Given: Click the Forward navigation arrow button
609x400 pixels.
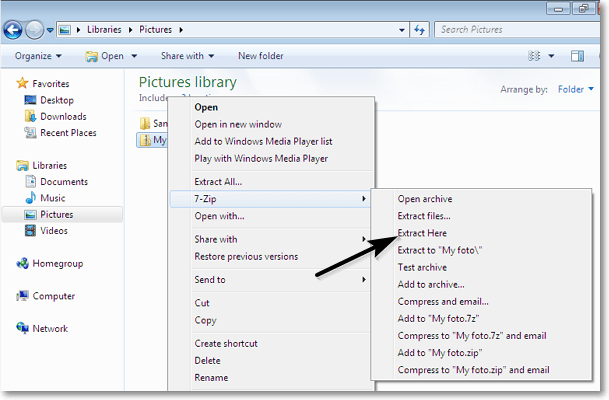Looking at the screenshot, I should pos(34,30).
